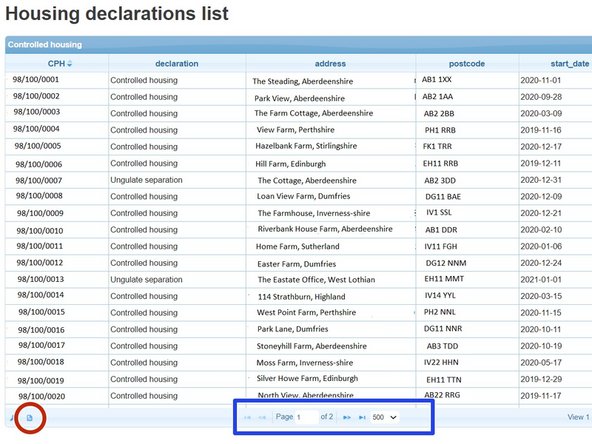Click postcode IV11 FGH
592x444 pixels.
tap(441, 247)
